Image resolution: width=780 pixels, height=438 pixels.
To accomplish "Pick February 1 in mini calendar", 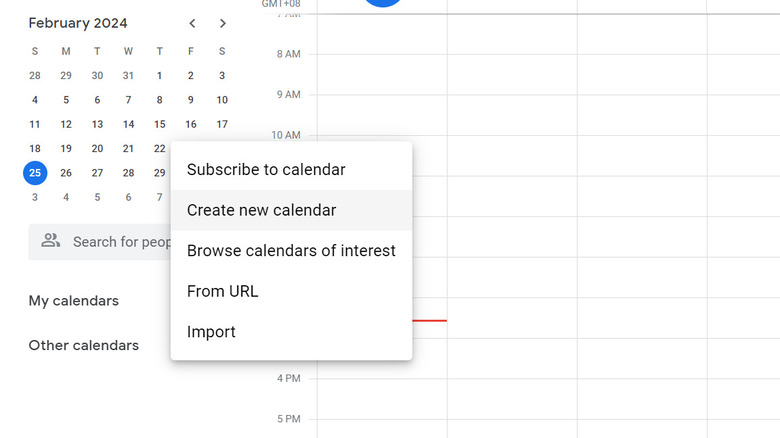I will coord(159,76).
